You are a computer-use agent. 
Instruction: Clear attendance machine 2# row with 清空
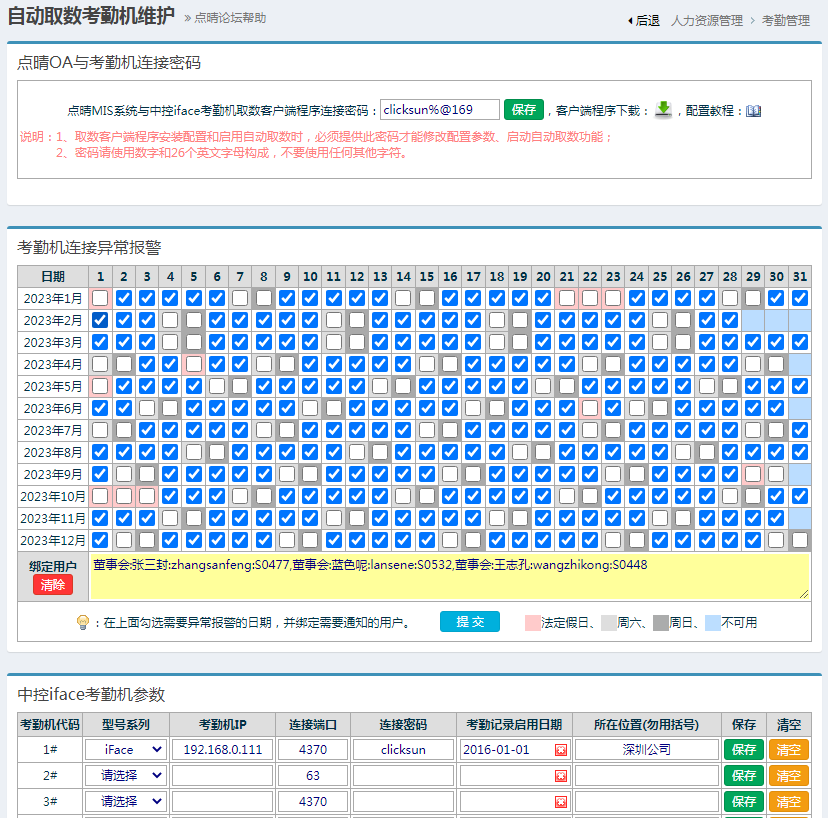coord(788,776)
